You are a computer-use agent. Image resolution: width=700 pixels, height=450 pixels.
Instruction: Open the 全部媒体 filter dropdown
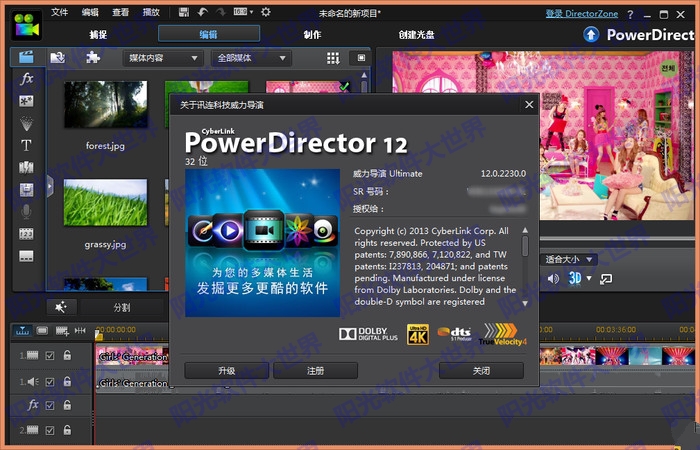[251, 58]
